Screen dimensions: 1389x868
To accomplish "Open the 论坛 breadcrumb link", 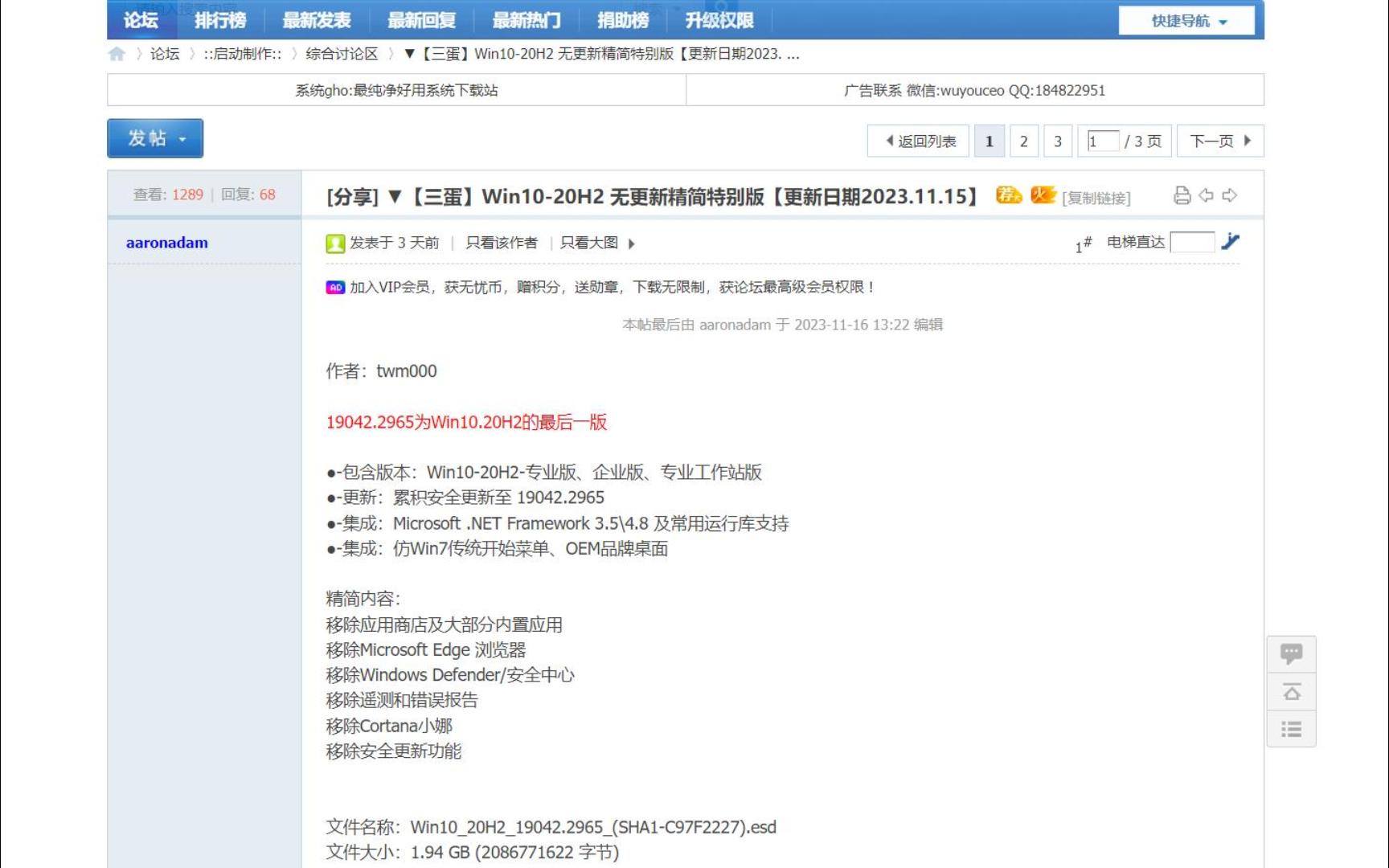I will [165, 54].
